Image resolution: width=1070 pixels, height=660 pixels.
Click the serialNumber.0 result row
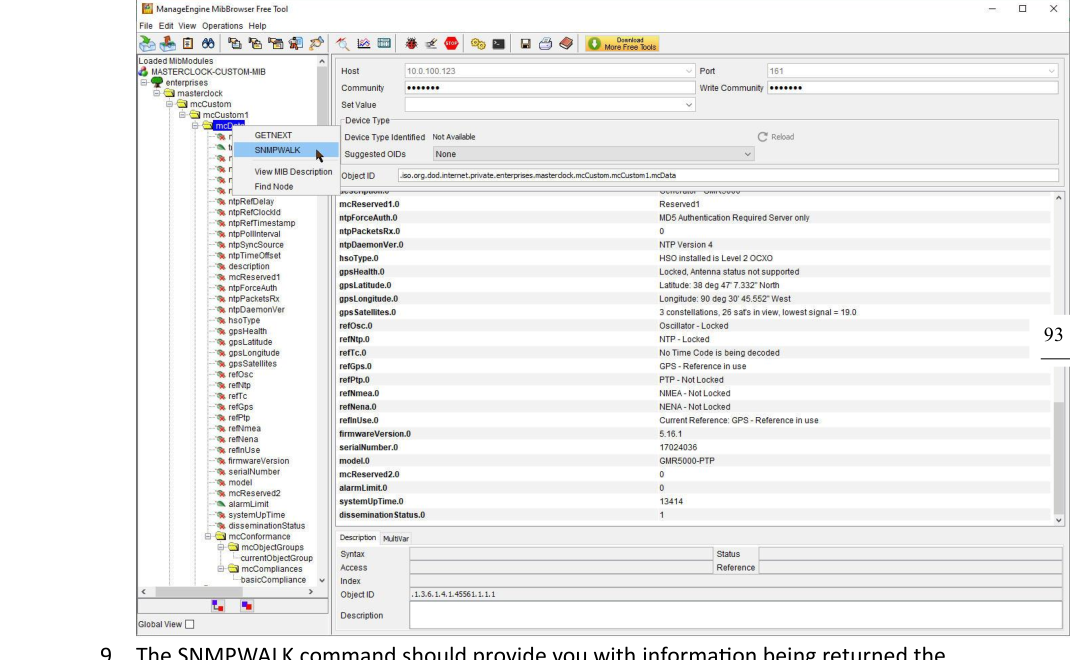(694, 447)
